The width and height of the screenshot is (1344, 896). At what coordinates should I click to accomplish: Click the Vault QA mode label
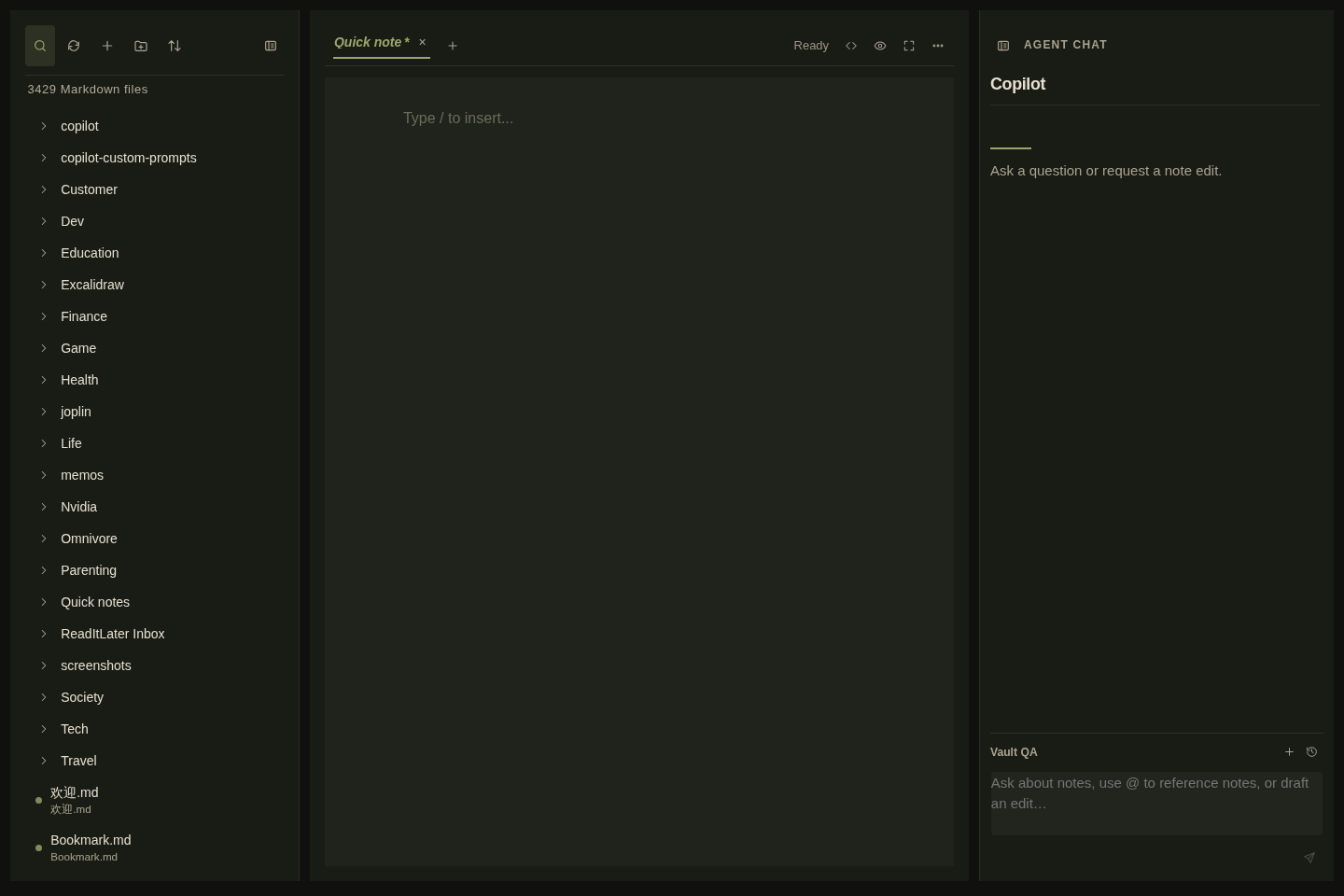point(1014,752)
